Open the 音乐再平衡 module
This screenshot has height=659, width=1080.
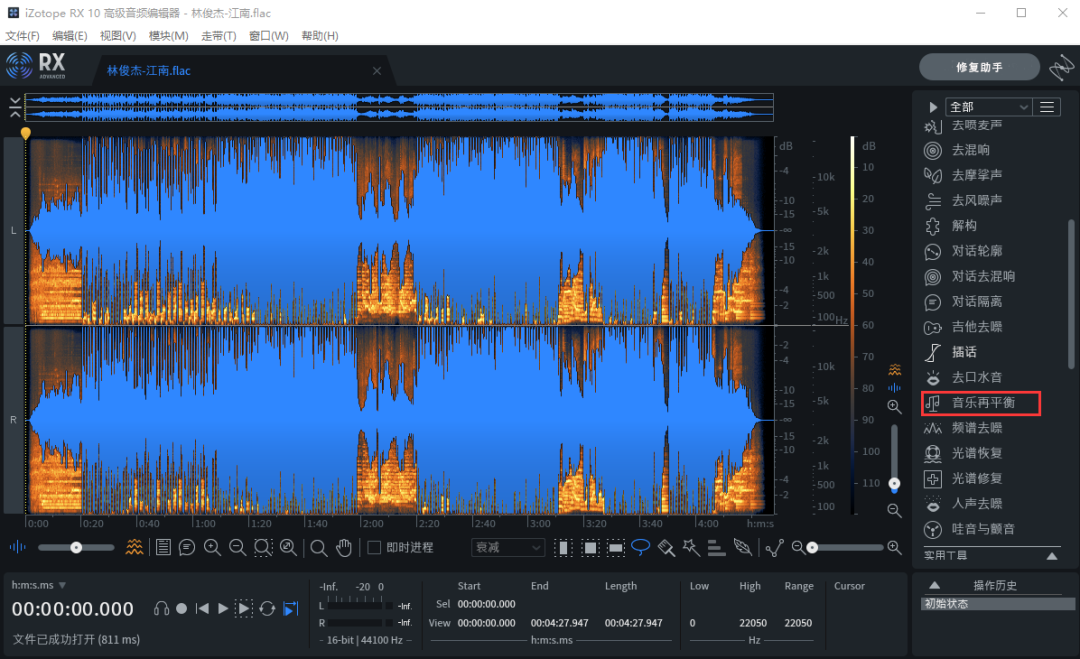pyautogui.click(x=981, y=403)
